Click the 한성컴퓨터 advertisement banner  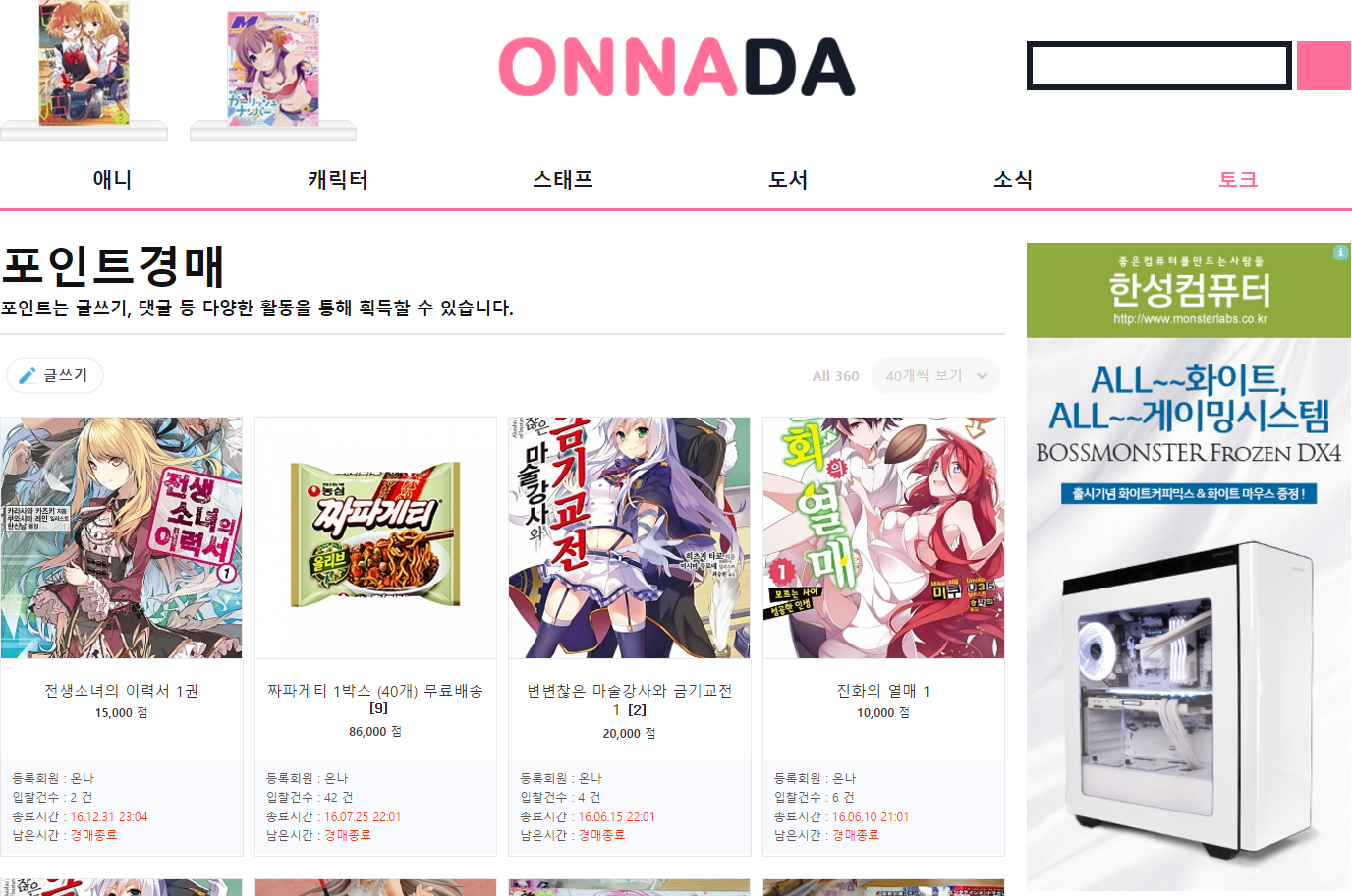coord(1189,566)
